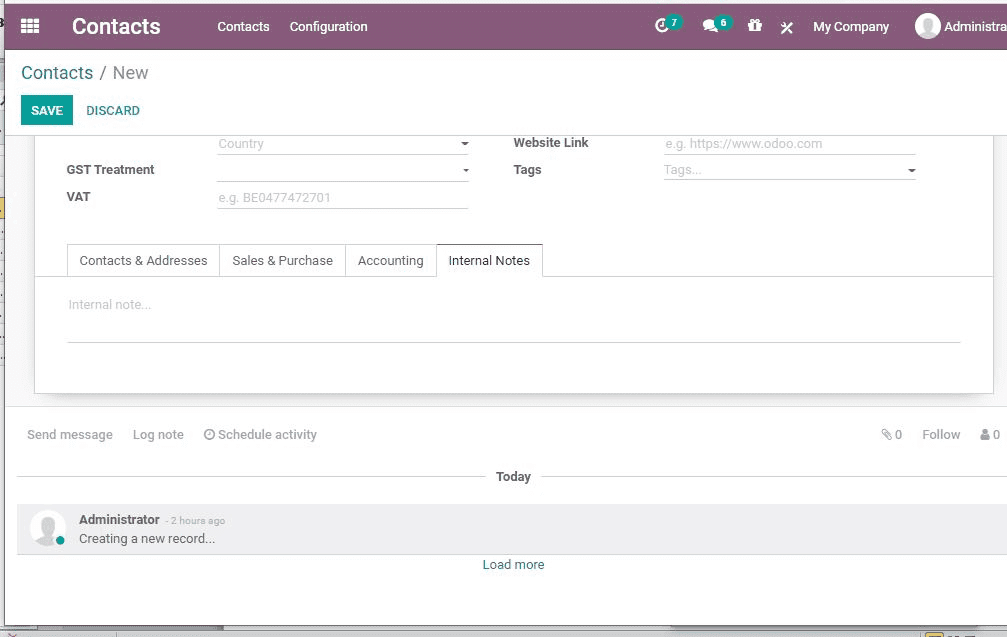The image size is (1007, 637).
Task: Click into the VAT input field
Action: click(x=342, y=198)
